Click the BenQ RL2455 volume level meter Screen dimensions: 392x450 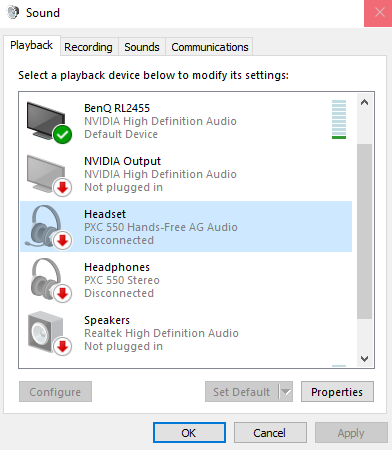click(339, 119)
